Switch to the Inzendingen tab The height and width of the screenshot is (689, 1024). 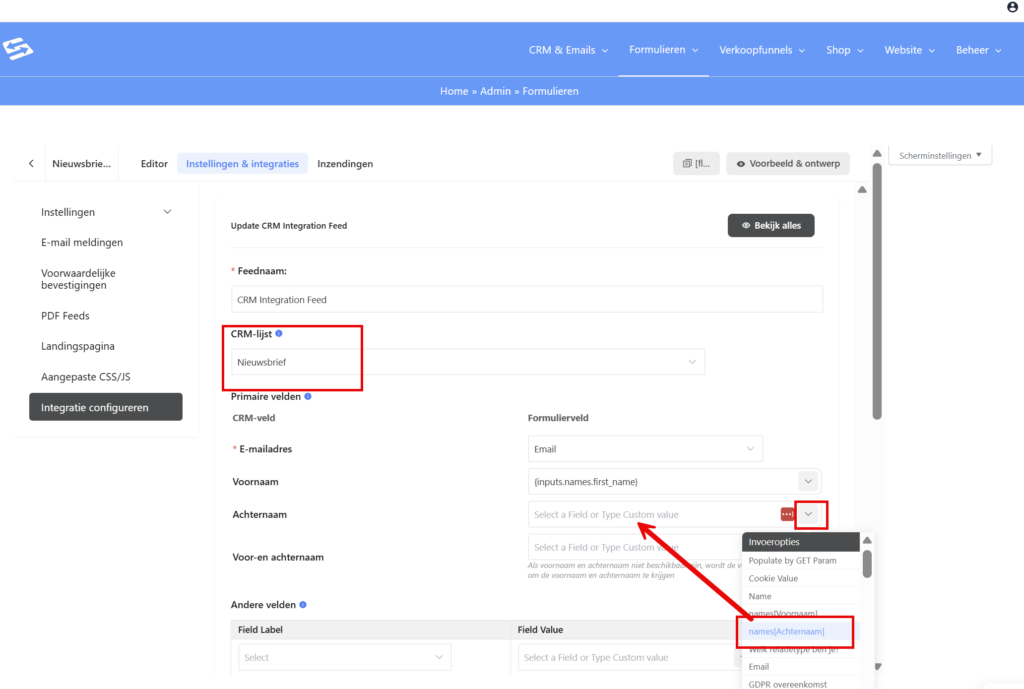click(345, 164)
